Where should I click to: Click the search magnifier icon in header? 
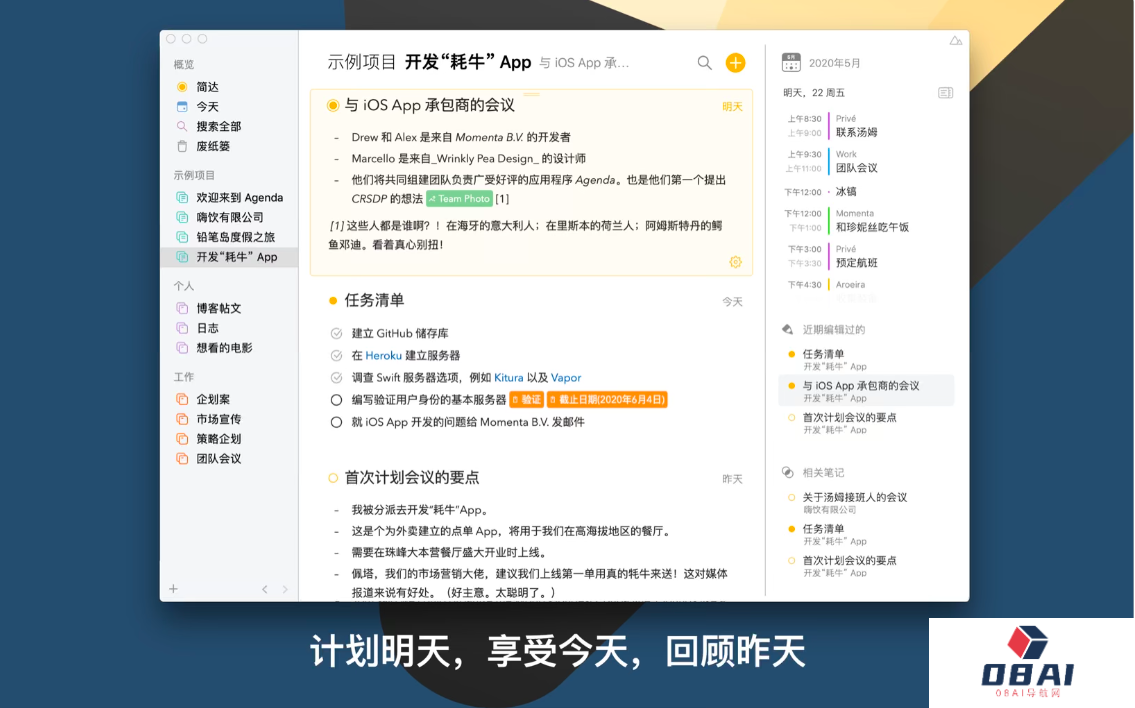(704, 63)
